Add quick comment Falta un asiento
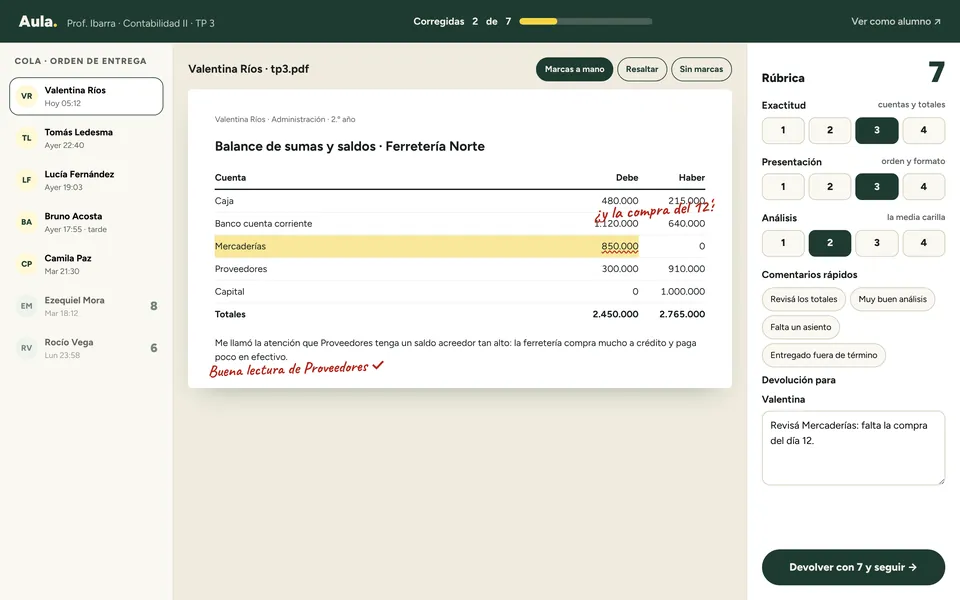 point(800,327)
